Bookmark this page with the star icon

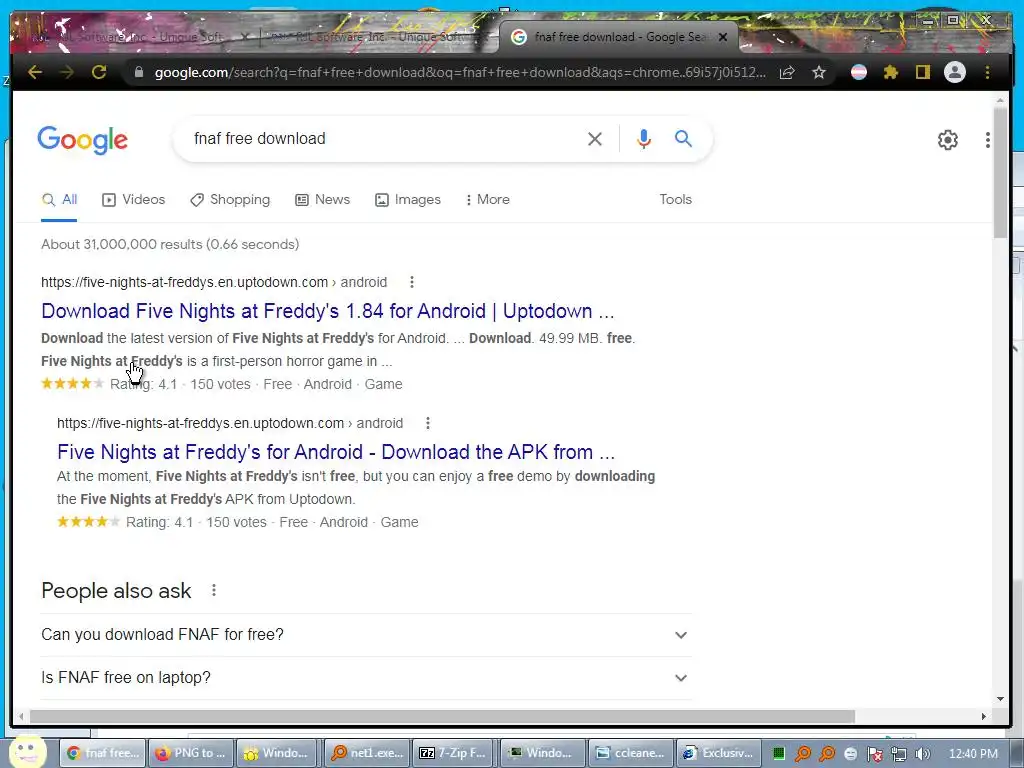click(819, 72)
